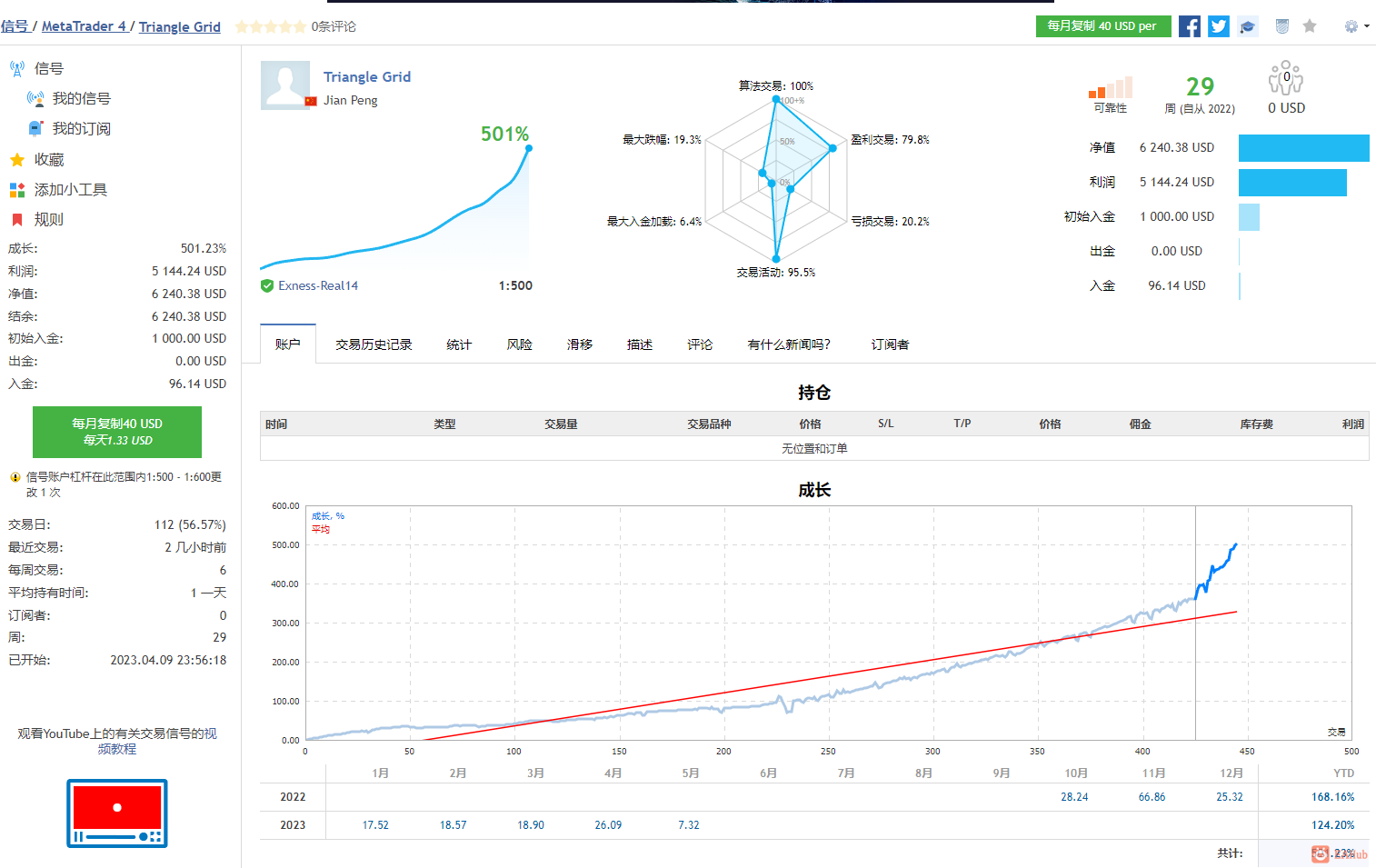Click the green verified check beside Exness-Real14

[x=267, y=285]
